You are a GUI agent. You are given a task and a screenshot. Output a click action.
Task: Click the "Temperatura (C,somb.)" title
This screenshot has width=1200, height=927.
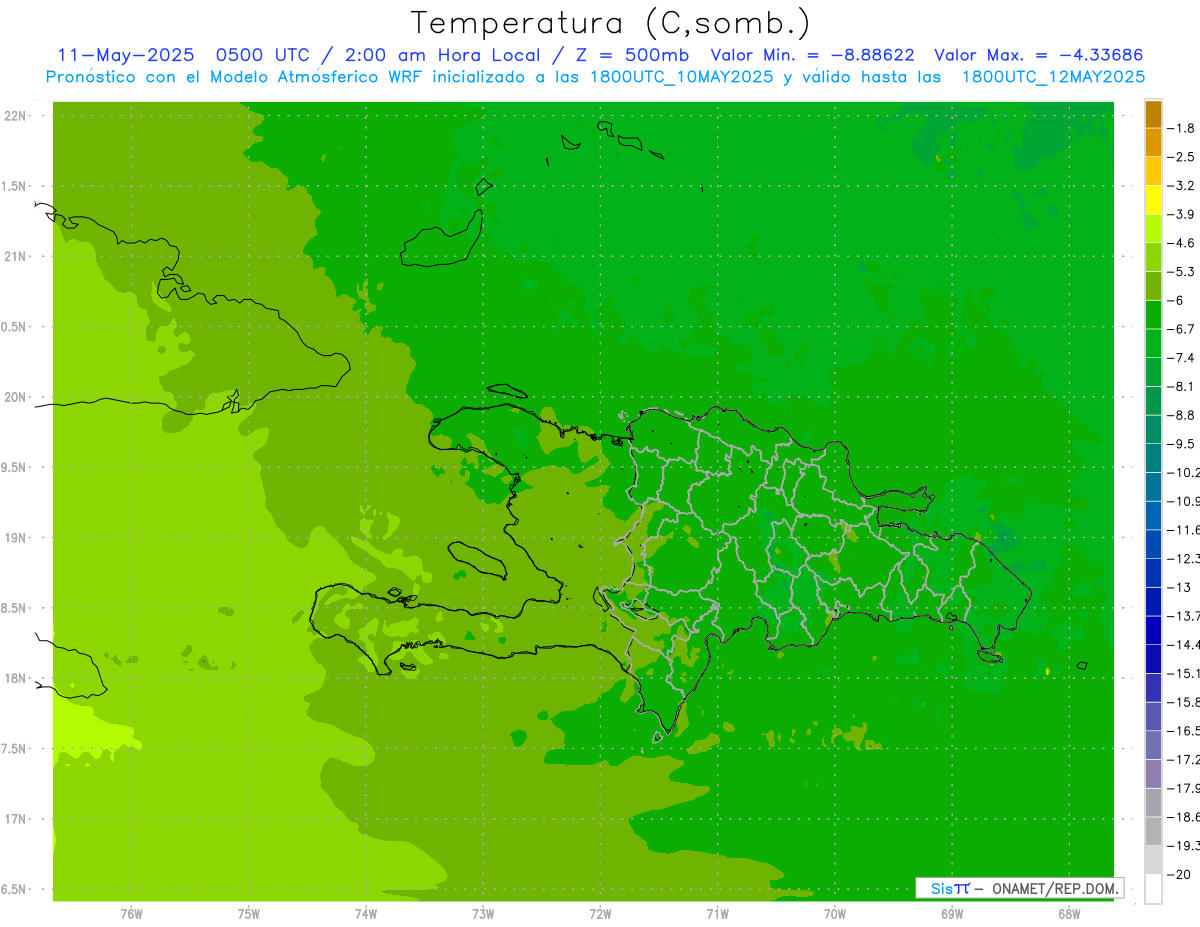(x=611, y=23)
